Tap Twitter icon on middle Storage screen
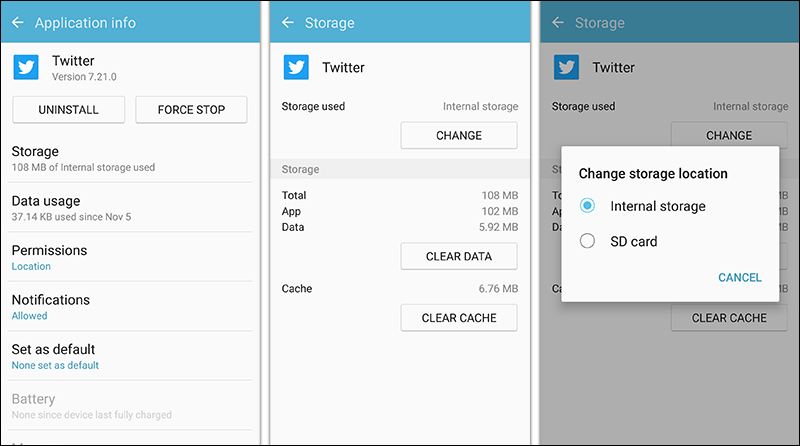The width and height of the screenshot is (800, 446). (x=296, y=67)
